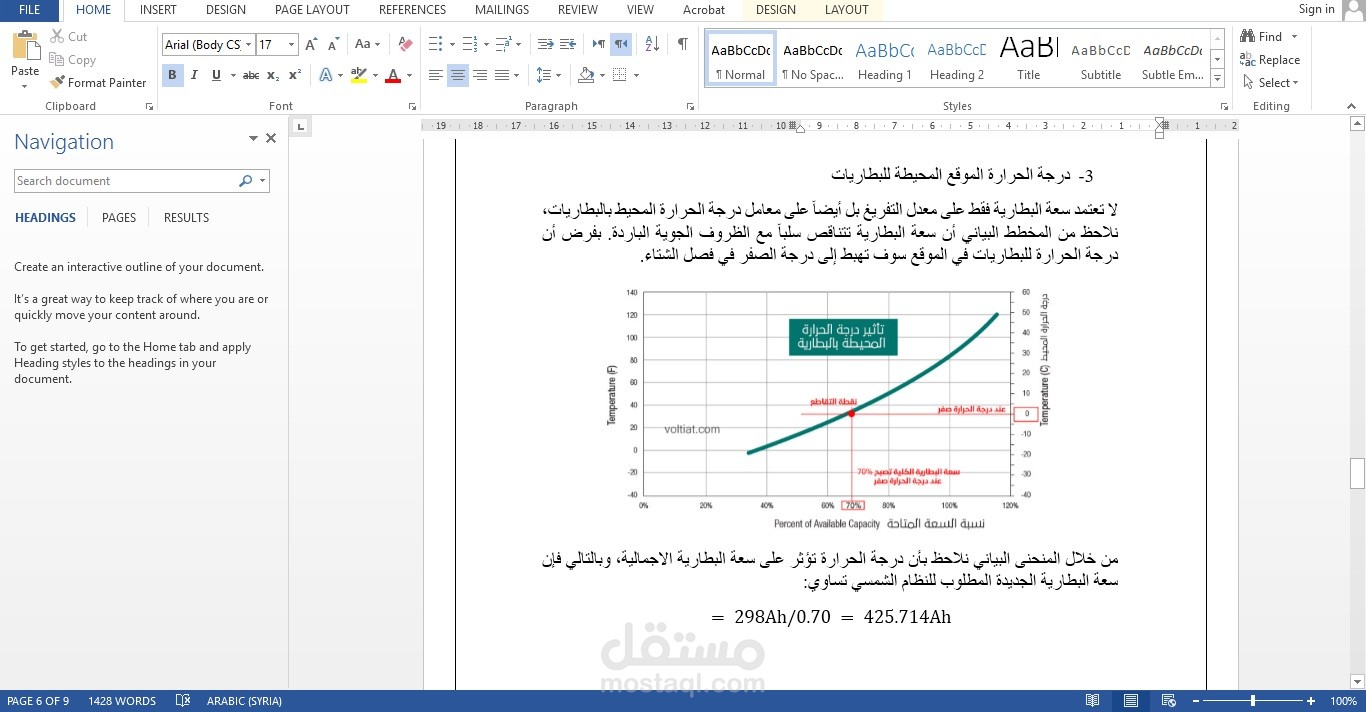Open the PAGES tab in Navigation

point(119,218)
